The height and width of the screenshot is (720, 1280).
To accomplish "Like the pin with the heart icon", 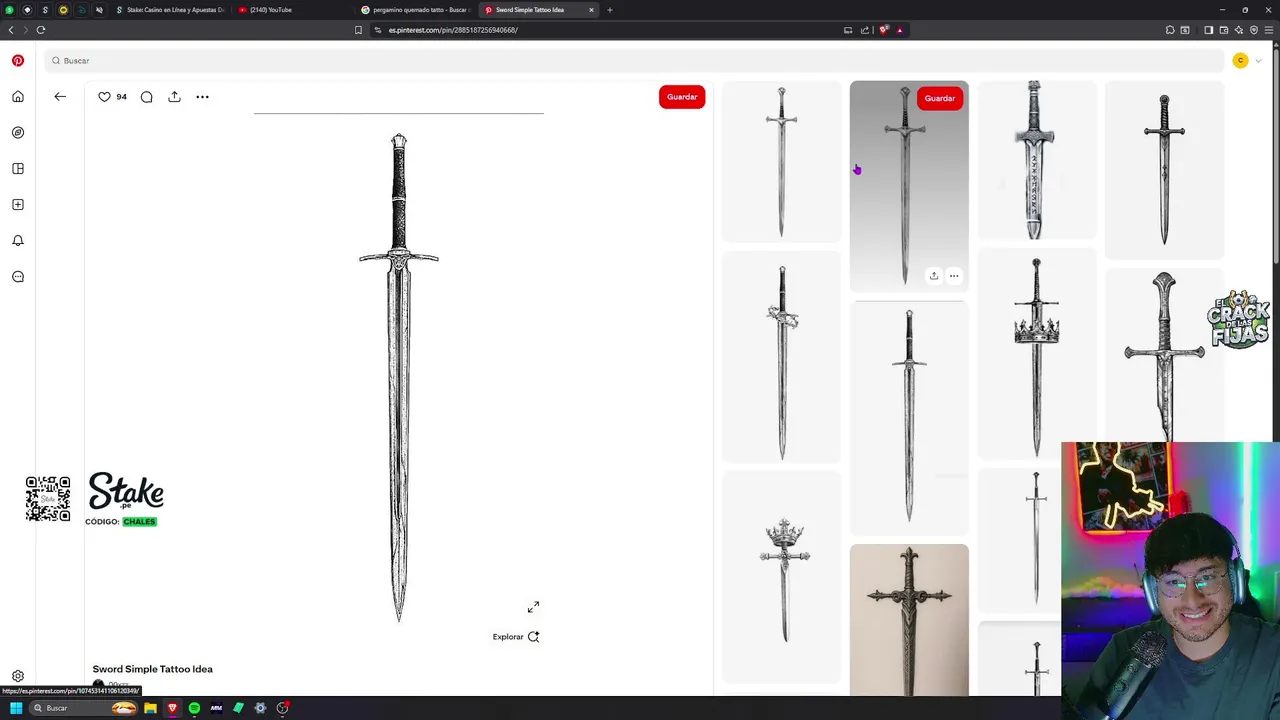I will click(x=104, y=97).
